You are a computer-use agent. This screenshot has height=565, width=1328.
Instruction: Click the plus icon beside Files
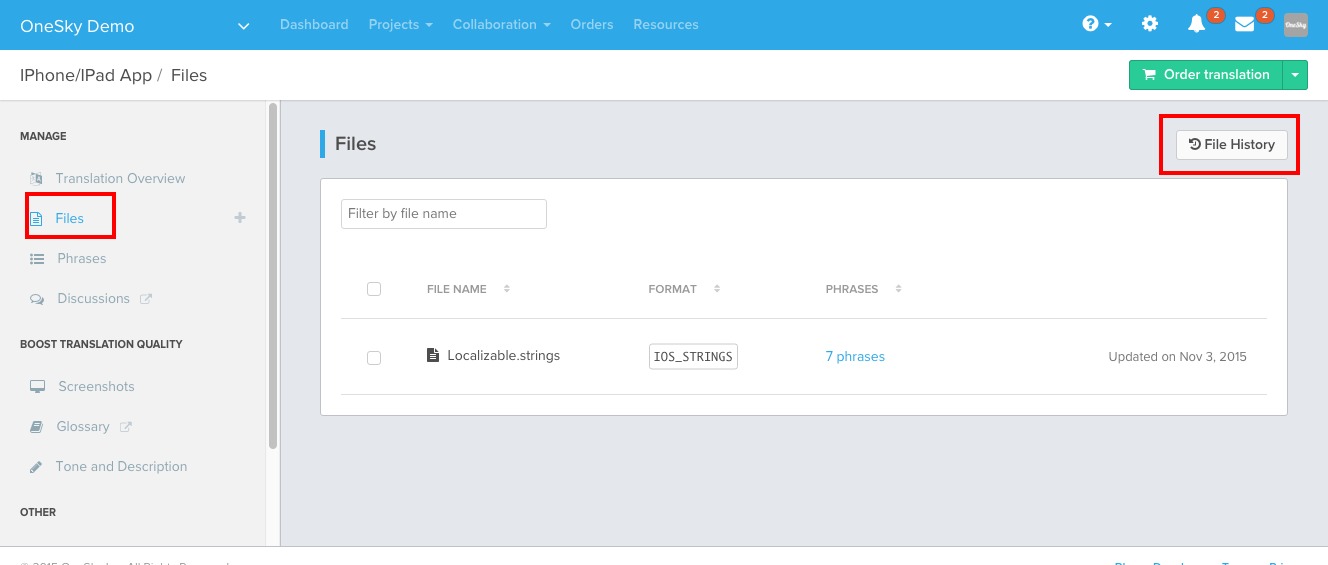tap(240, 218)
